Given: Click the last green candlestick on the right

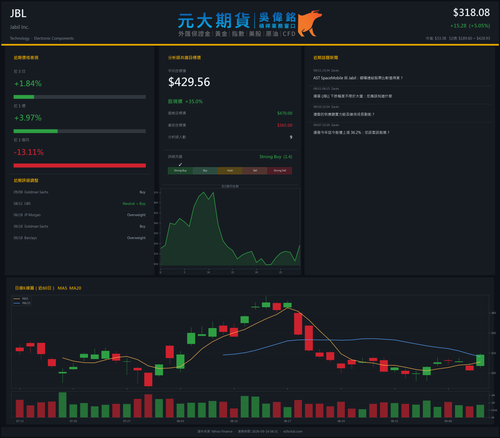Looking at the screenshot, I should click(480, 360).
